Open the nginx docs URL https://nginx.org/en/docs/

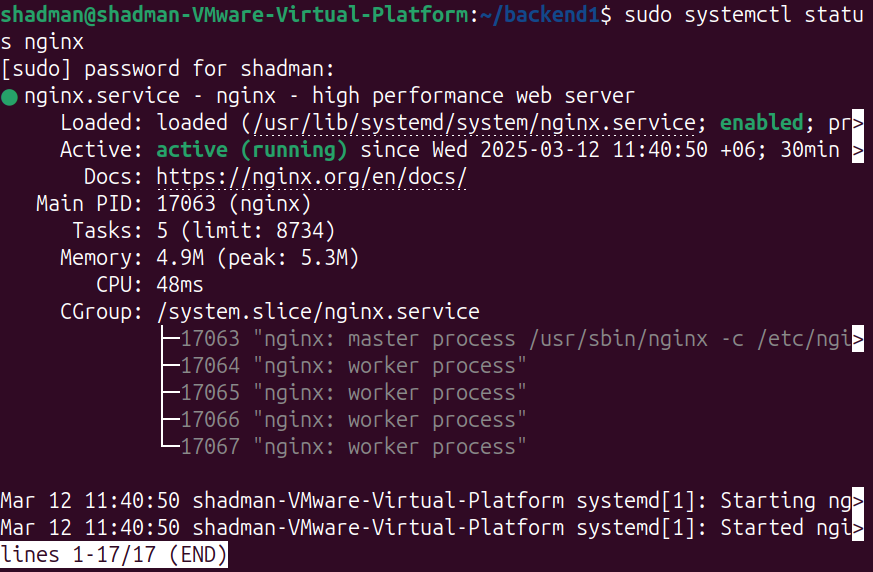(311, 177)
